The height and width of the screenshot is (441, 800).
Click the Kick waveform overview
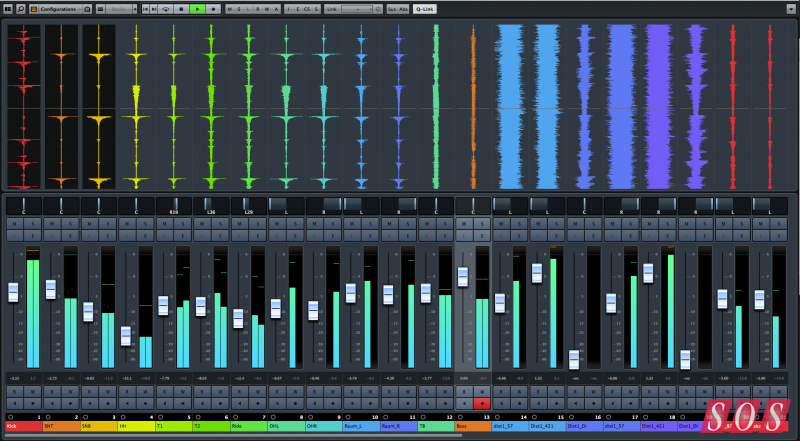(x=23, y=107)
